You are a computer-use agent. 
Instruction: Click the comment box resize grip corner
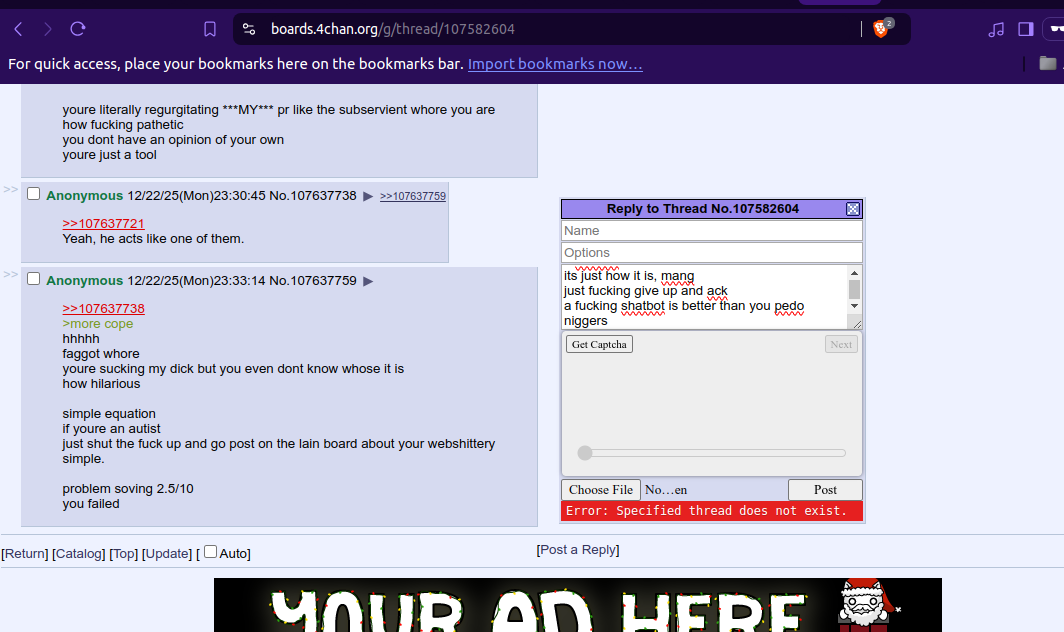pos(856,324)
